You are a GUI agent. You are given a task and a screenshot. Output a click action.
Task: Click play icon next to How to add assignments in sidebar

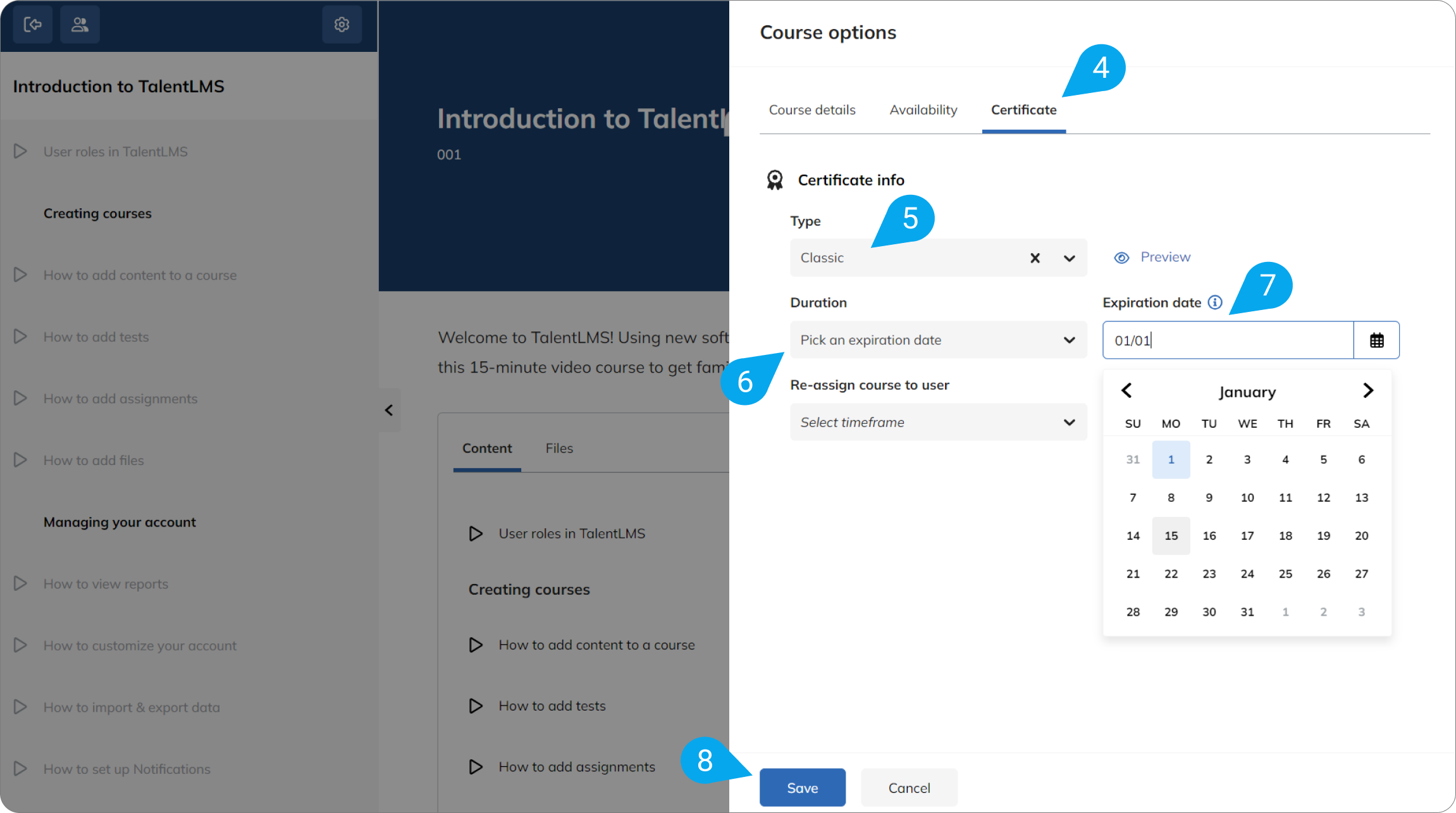tap(20, 398)
